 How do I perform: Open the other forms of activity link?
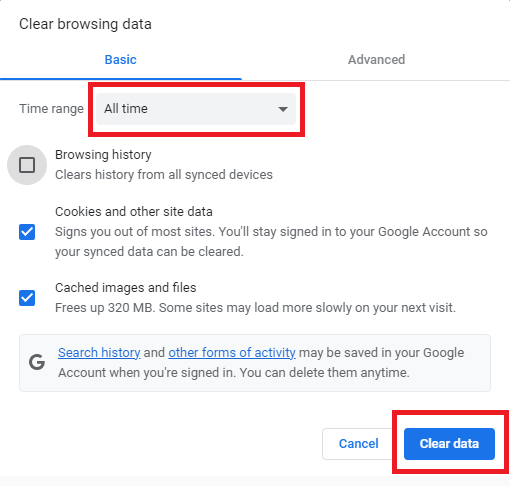[232, 353]
